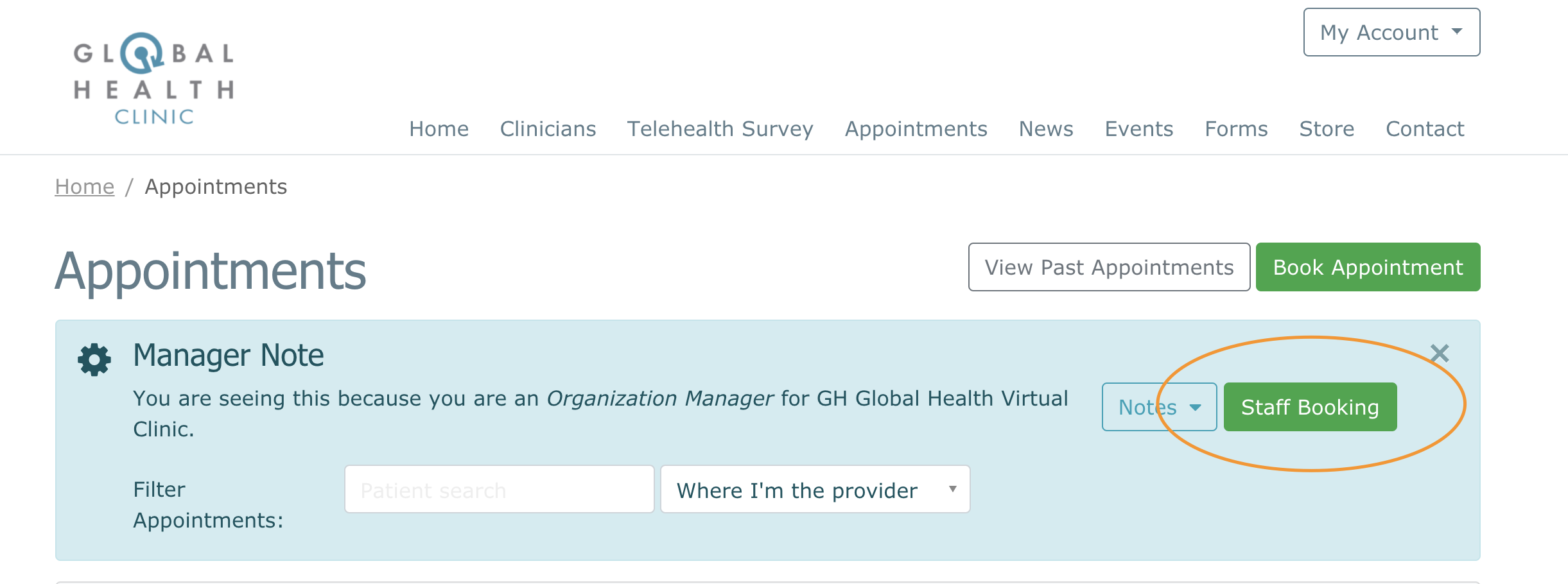Focus the Patient search field
Image resolution: width=1568 pixels, height=584 pixels.
(x=499, y=490)
